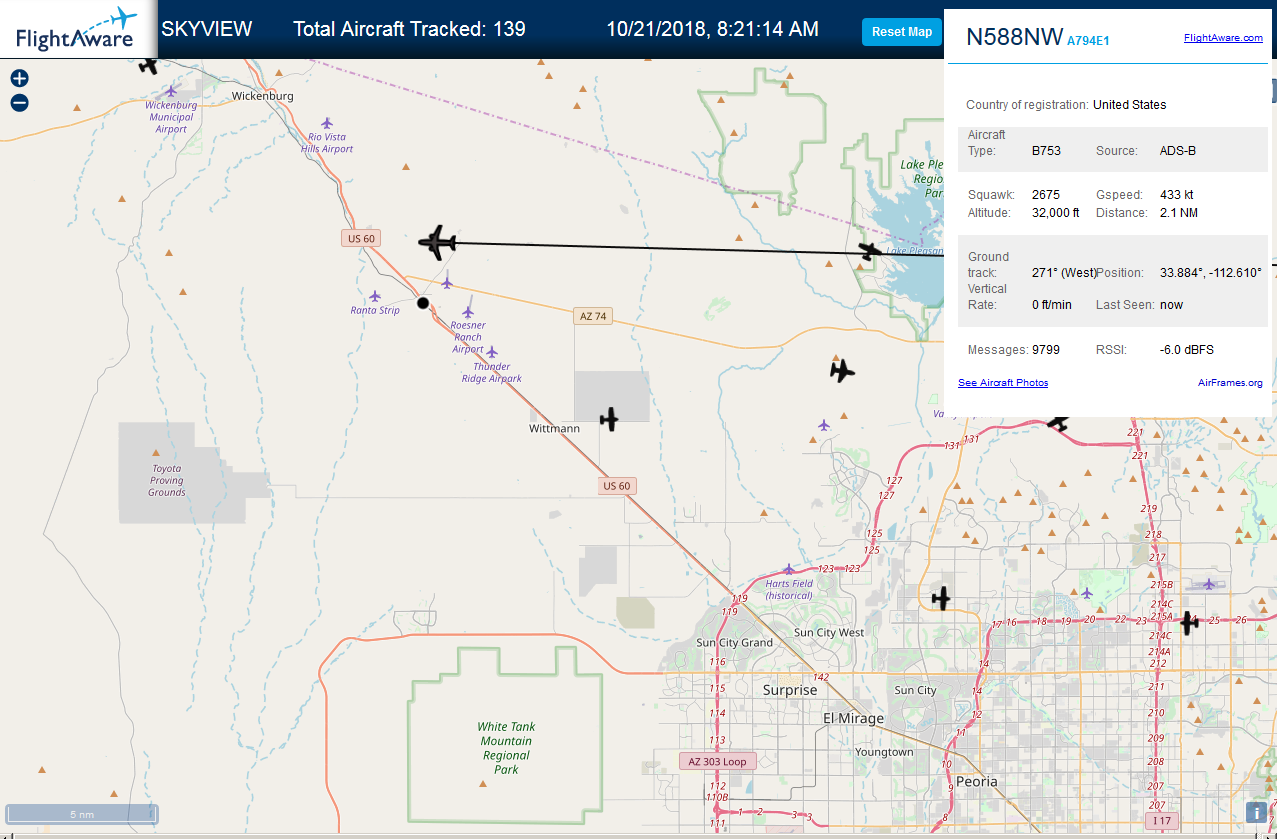Screen dimensions: 1277x839
Task: Click White Tank Mountain Regional Park label
Action: coord(506,748)
